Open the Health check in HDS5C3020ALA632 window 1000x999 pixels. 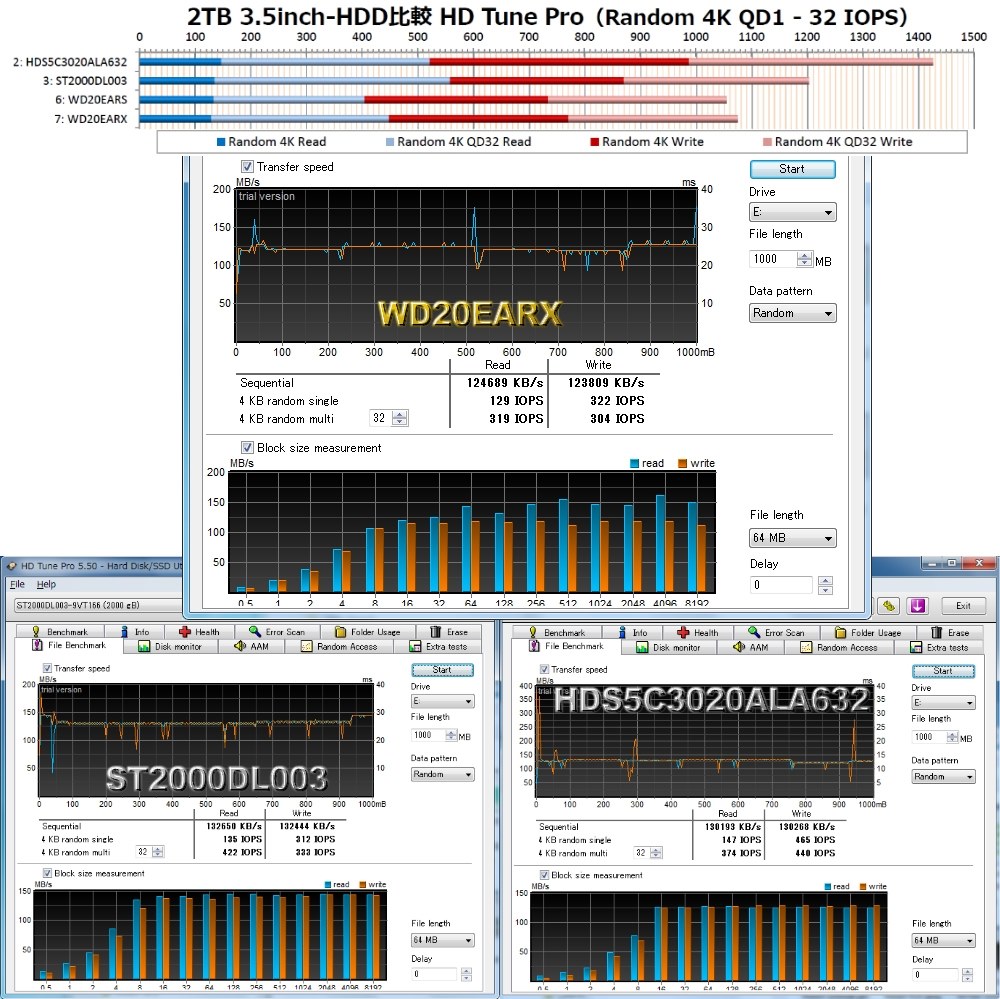[700, 631]
